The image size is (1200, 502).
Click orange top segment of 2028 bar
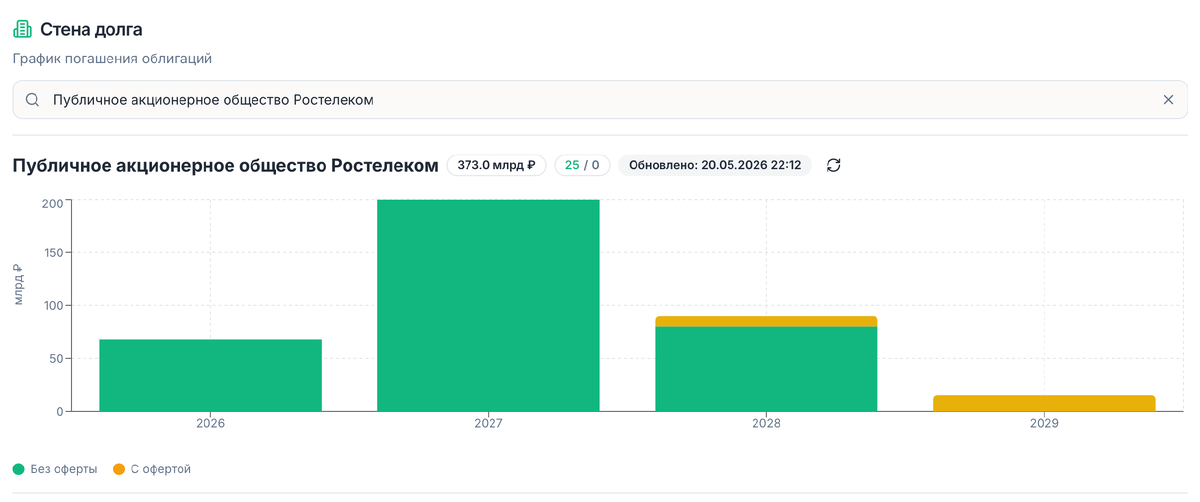[x=766, y=321]
